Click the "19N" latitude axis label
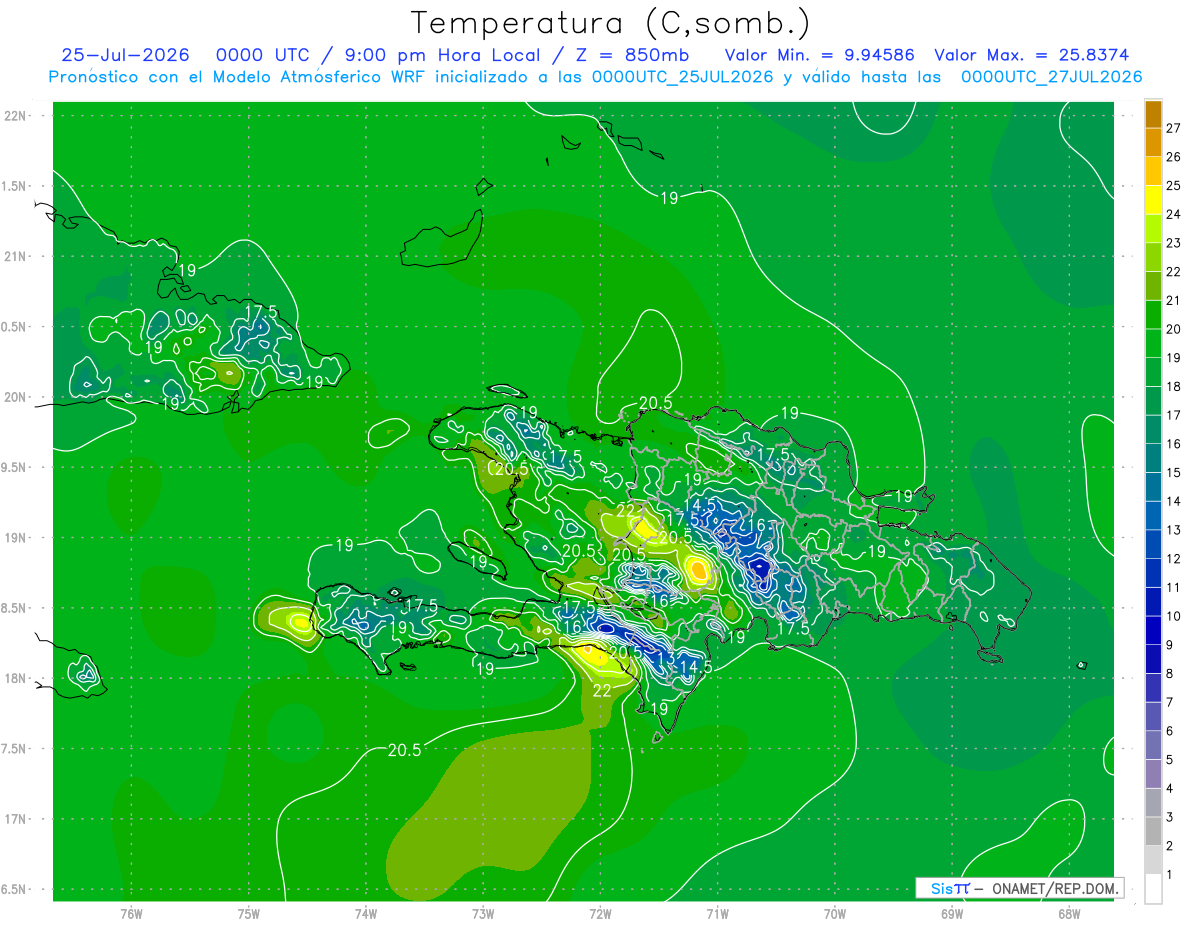 click(x=16, y=538)
